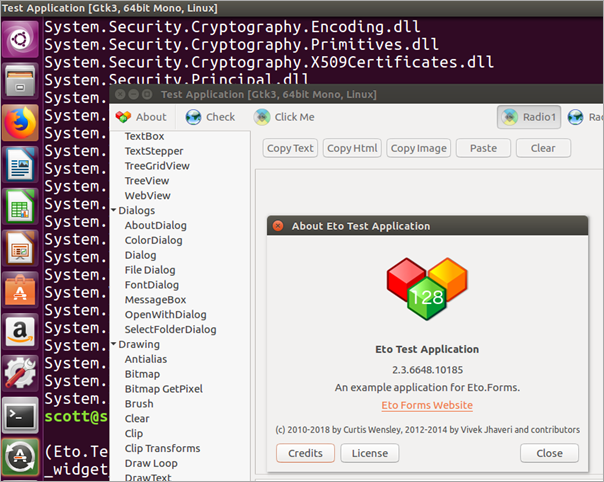Select the WebView tree item
This screenshot has width=604, height=482.
147,195
